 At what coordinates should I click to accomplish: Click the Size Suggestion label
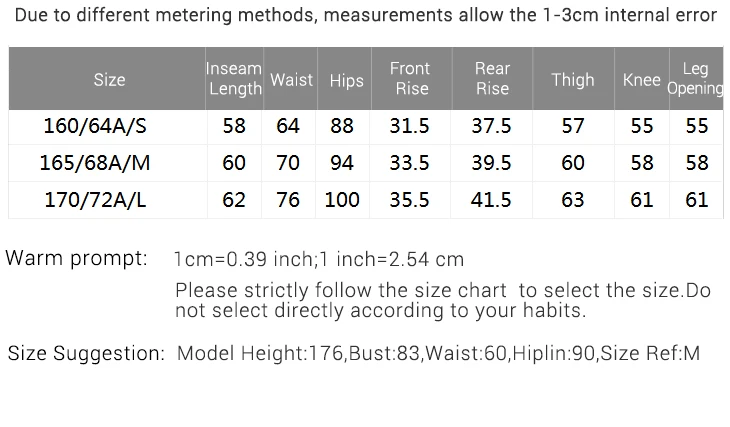pos(87,353)
